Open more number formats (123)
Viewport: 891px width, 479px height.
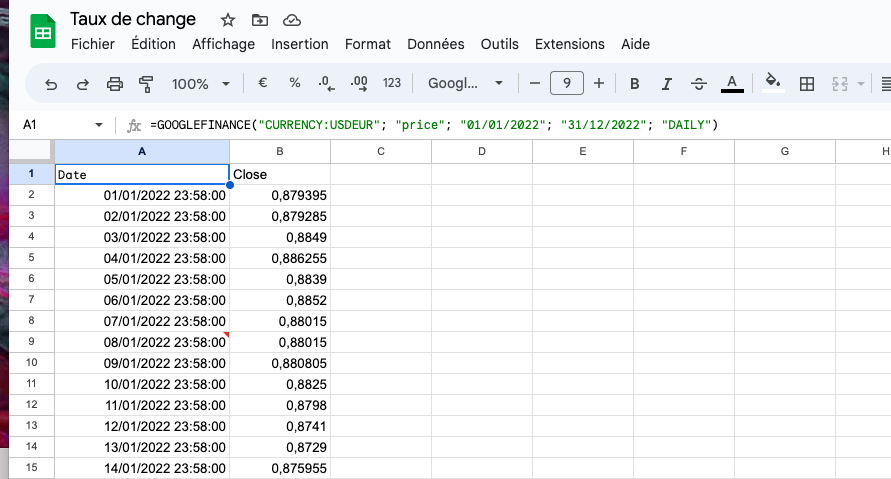click(x=392, y=83)
